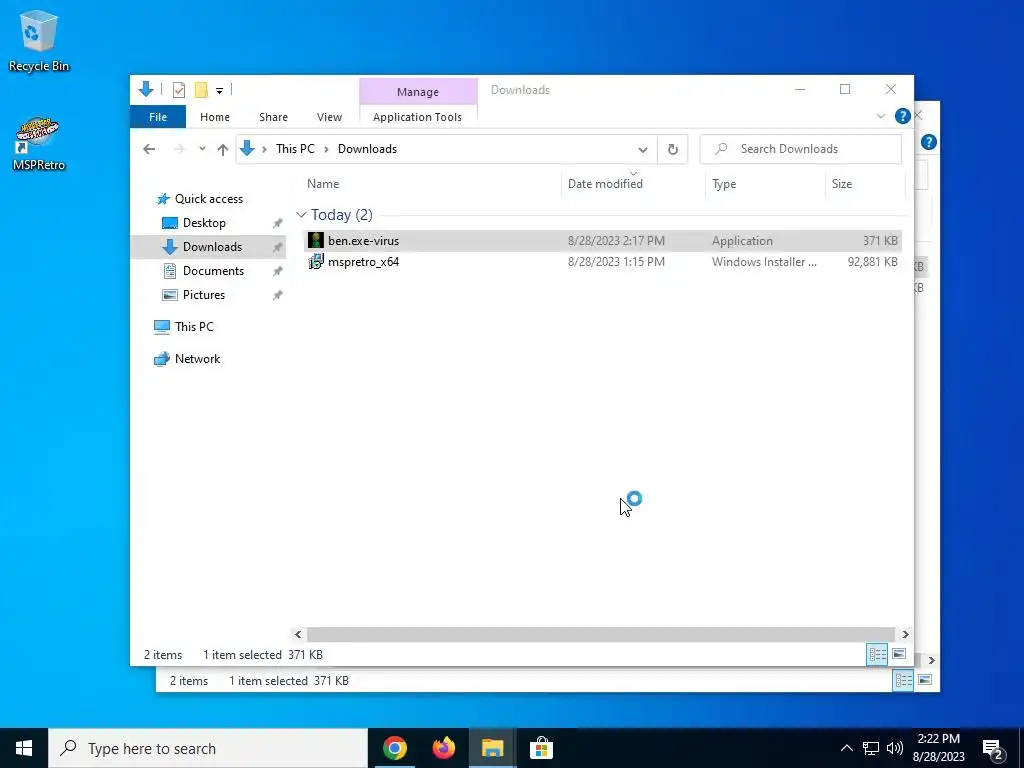Click This PC in the address bar
The width and height of the screenshot is (1024, 768).
pos(295,149)
